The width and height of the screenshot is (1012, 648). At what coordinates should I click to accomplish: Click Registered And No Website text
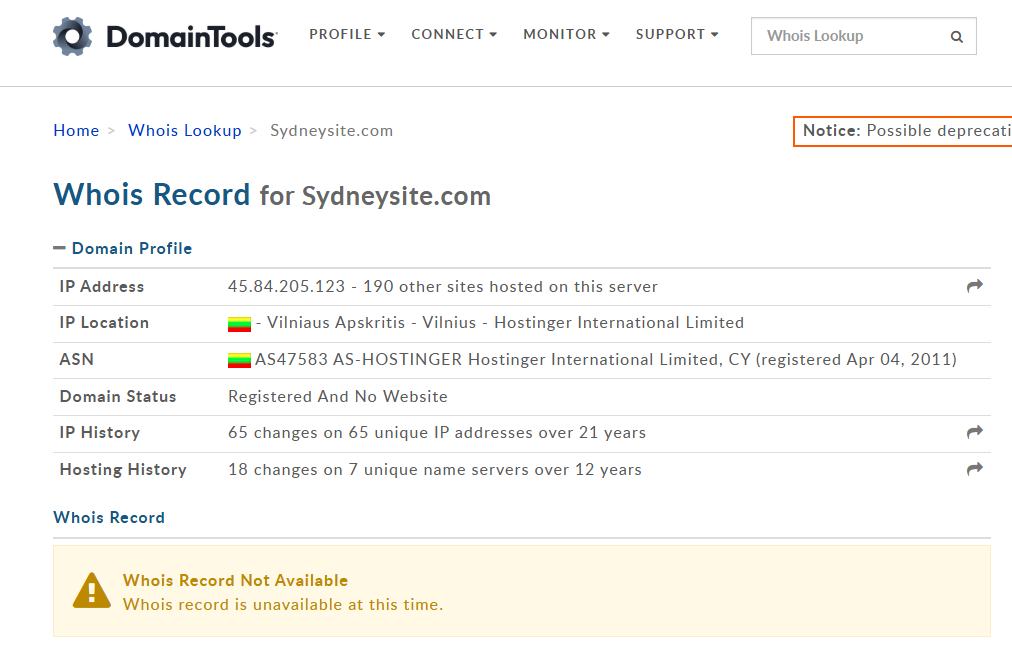[x=338, y=396]
